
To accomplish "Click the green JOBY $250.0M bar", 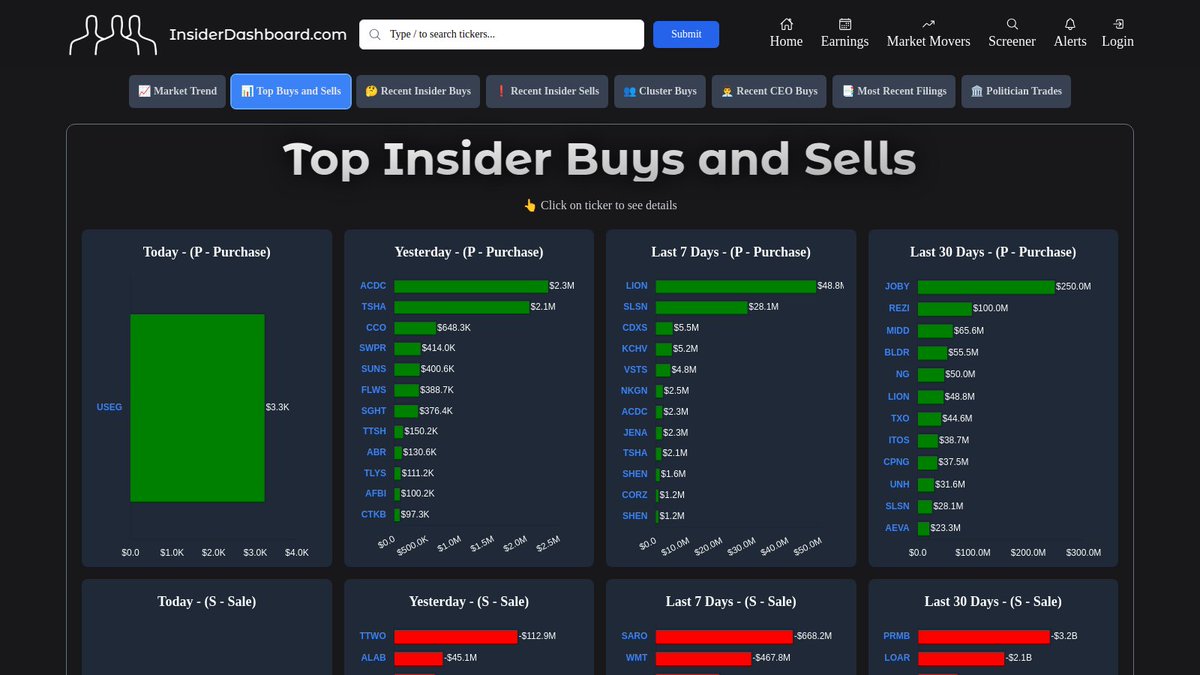I will [x=986, y=286].
